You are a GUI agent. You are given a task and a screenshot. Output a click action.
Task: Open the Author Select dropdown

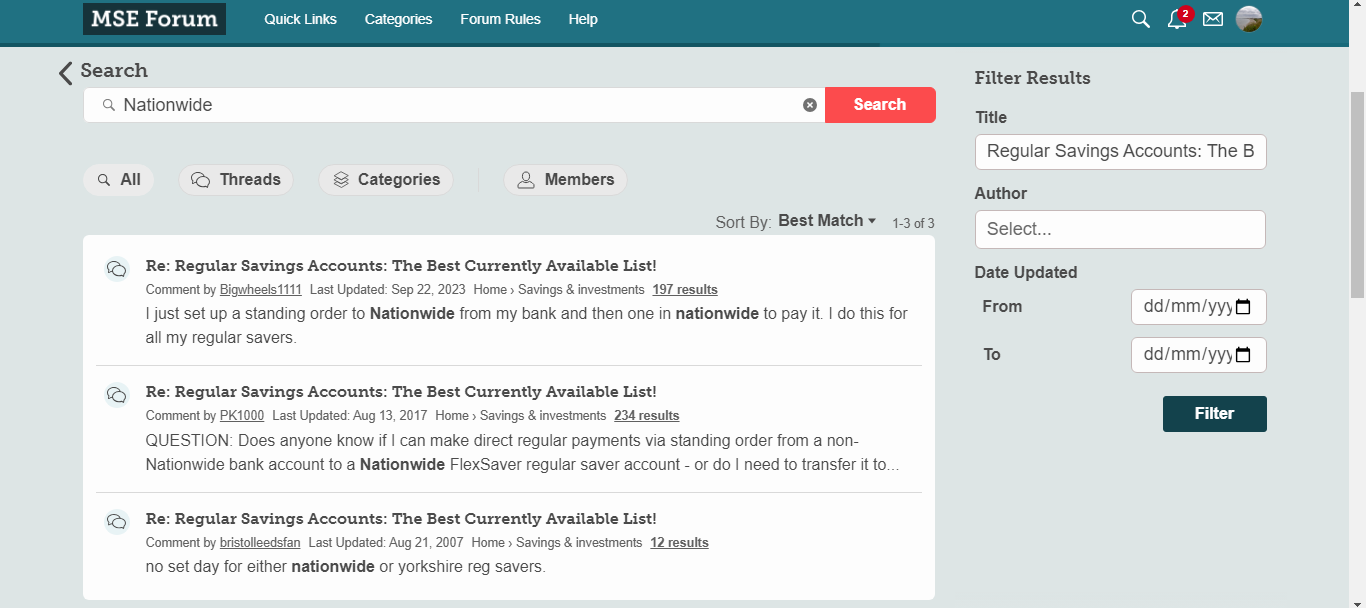click(1120, 229)
